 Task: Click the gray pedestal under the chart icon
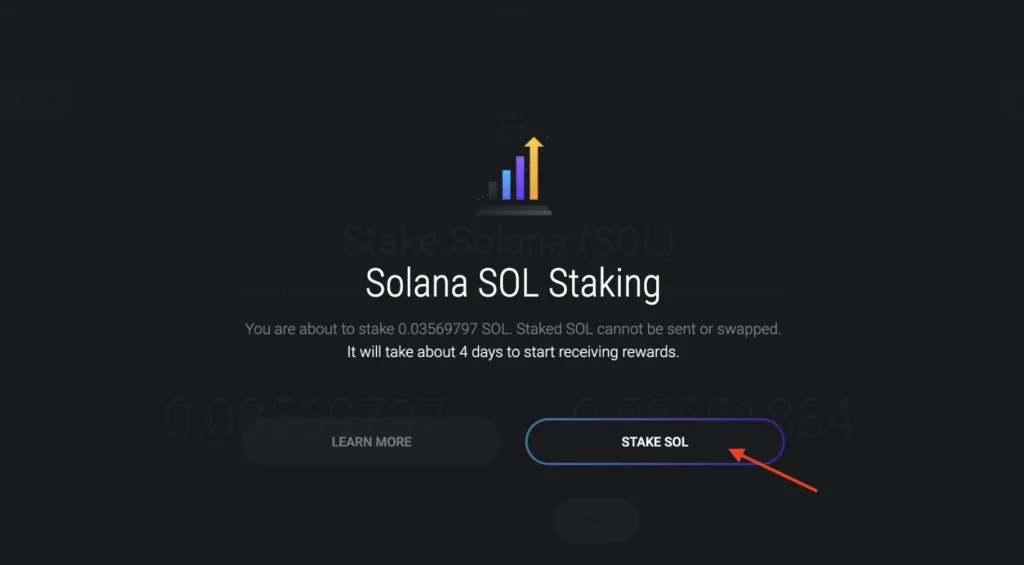point(513,210)
